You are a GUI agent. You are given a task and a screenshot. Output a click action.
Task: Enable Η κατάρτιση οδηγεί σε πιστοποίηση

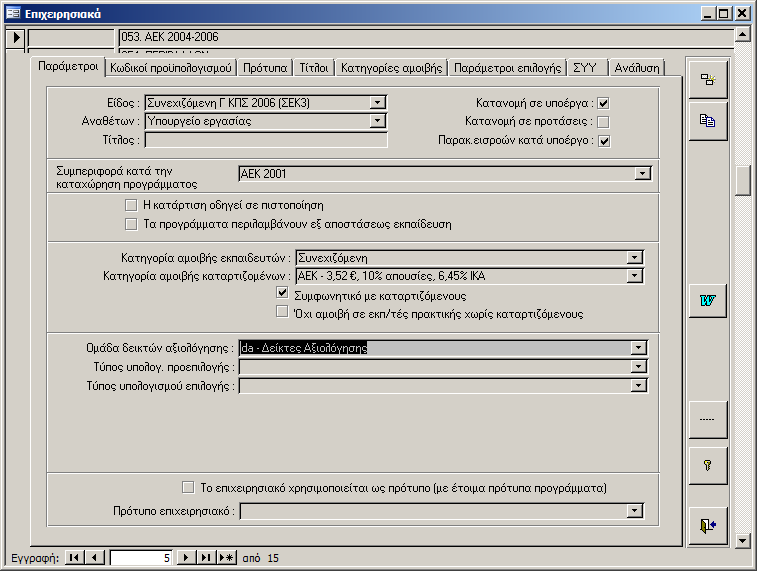point(130,205)
